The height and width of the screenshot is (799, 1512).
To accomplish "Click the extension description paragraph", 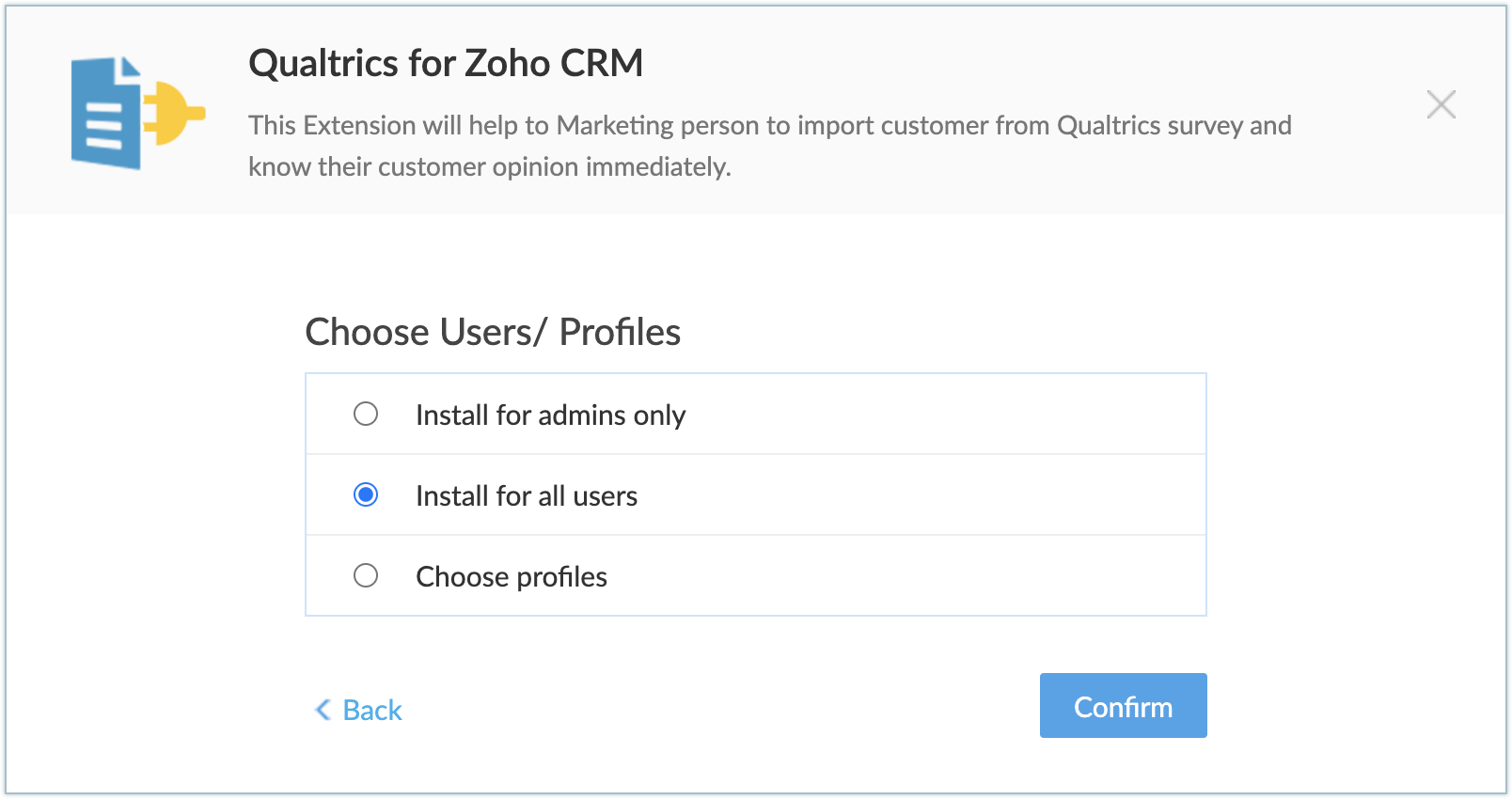I will pos(769,146).
